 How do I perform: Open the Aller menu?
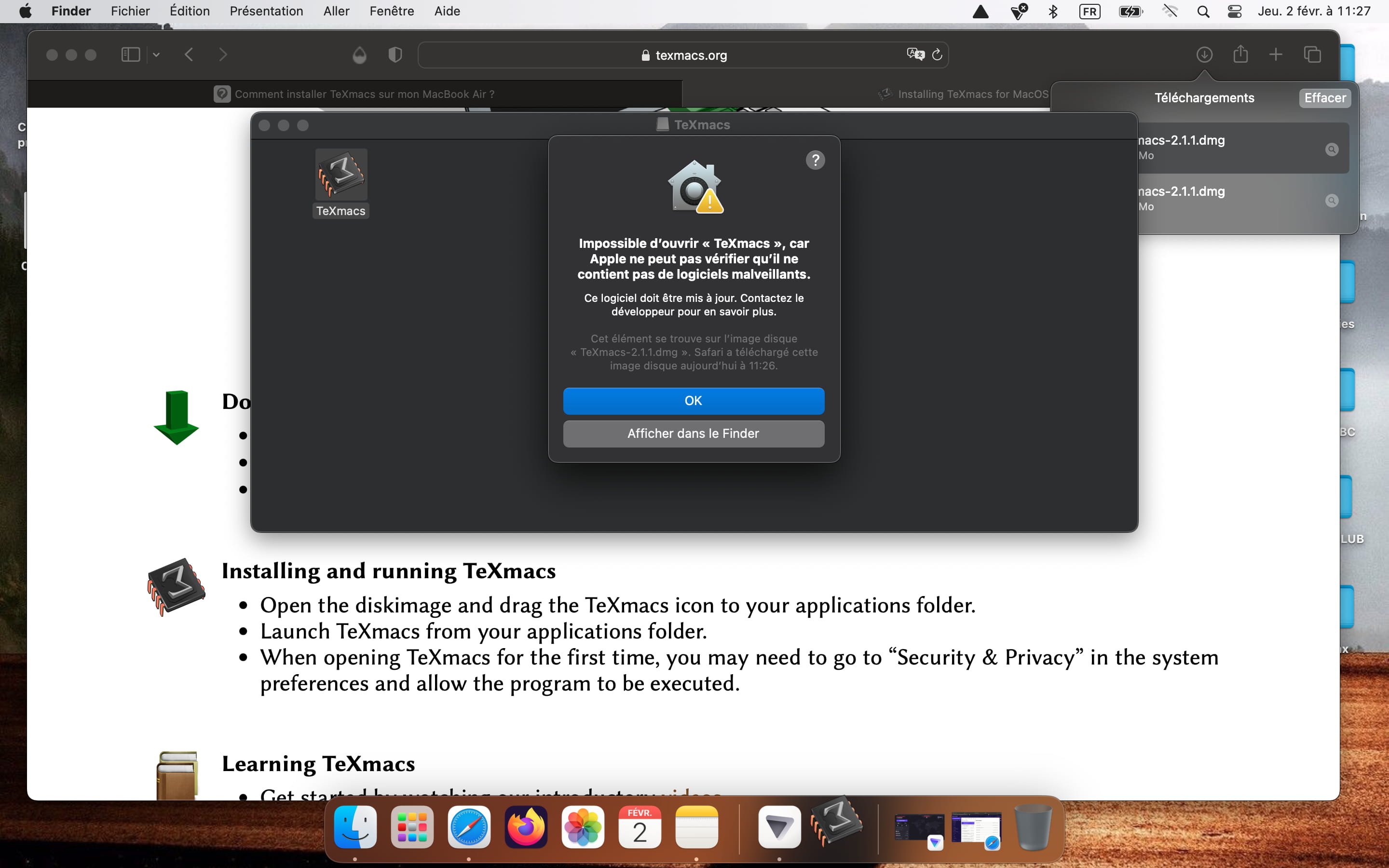click(x=336, y=11)
